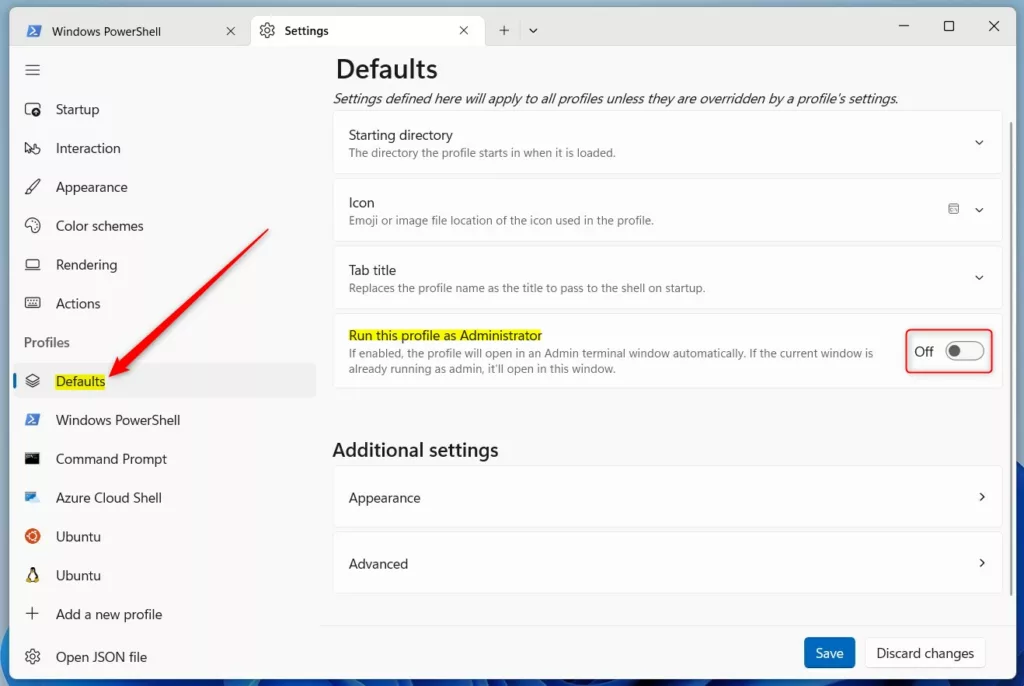Minimize the Terminal window
The width and height of the screenshot is (1024, 686).
(904, 26)
